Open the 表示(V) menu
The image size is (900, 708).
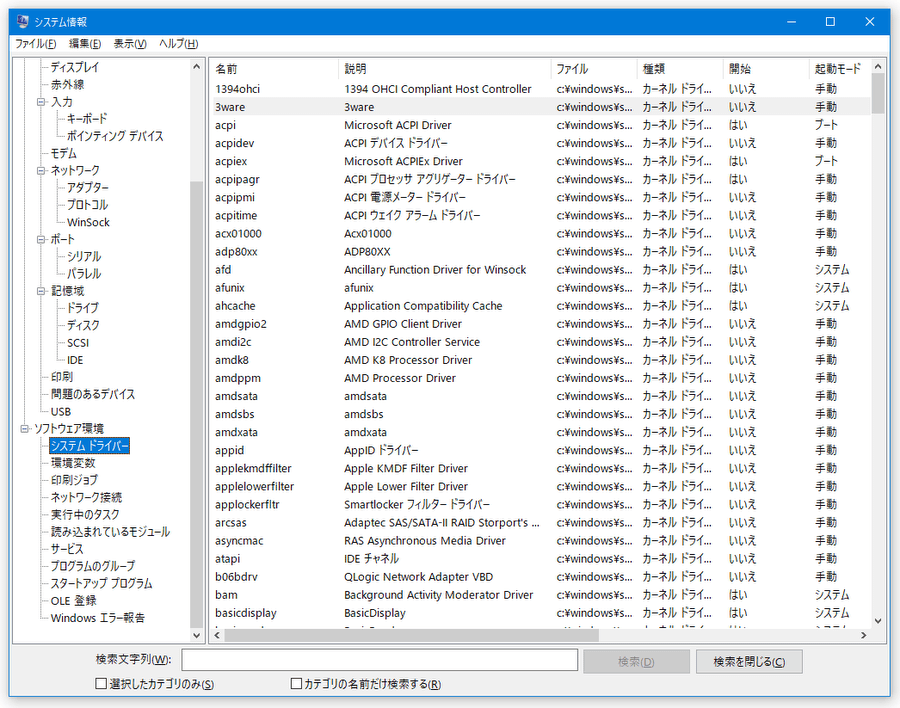pos(130,44)
